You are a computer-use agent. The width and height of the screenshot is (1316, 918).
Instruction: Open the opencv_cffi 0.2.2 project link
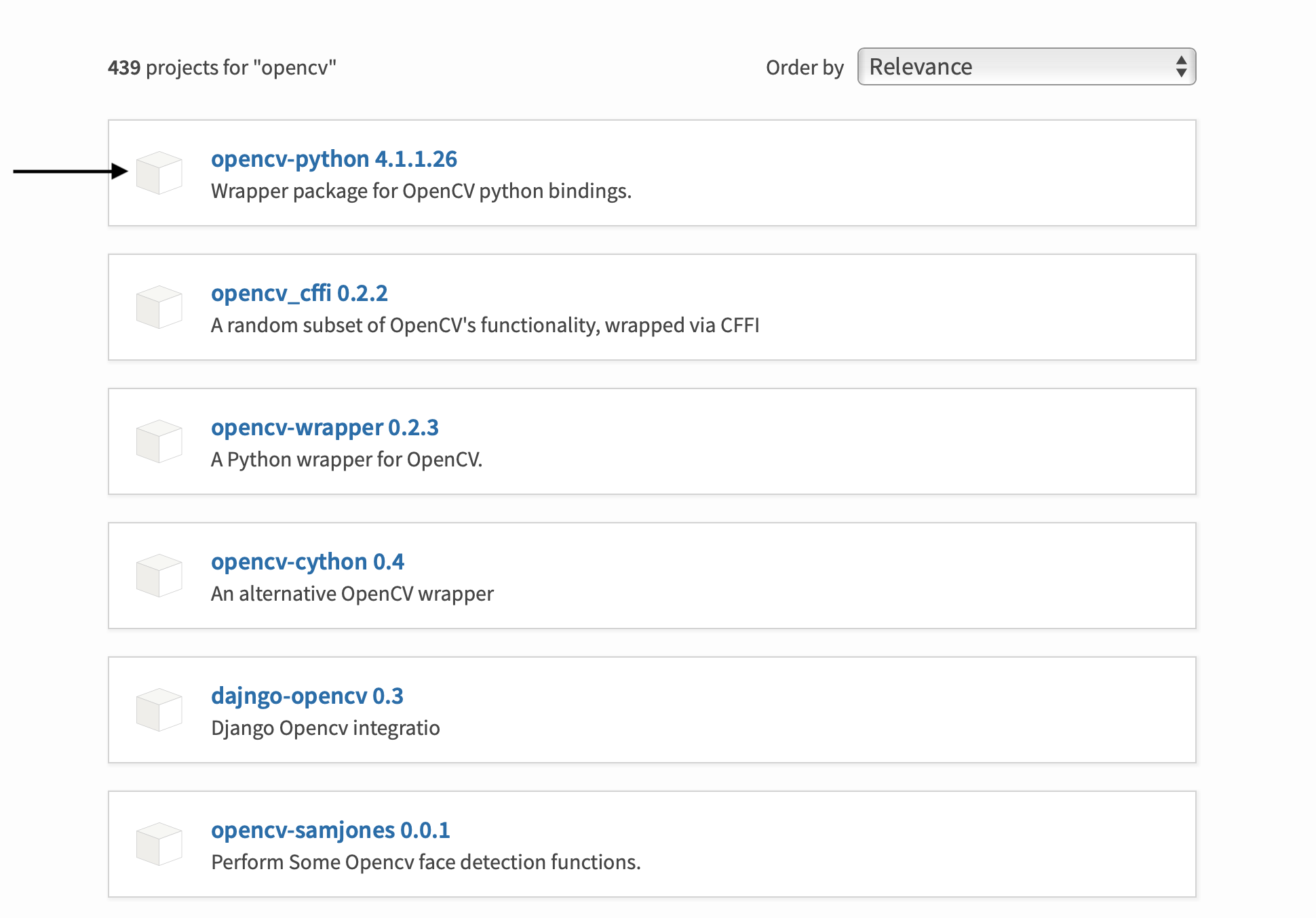pyautogui.click(x=299, y=293)
